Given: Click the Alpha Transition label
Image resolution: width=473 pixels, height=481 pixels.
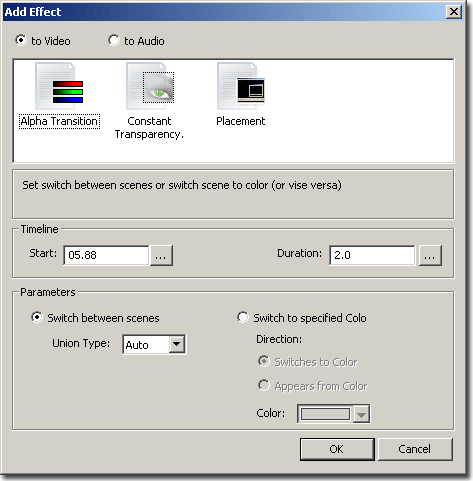Looking at the screenshot, I should (59, 121).
